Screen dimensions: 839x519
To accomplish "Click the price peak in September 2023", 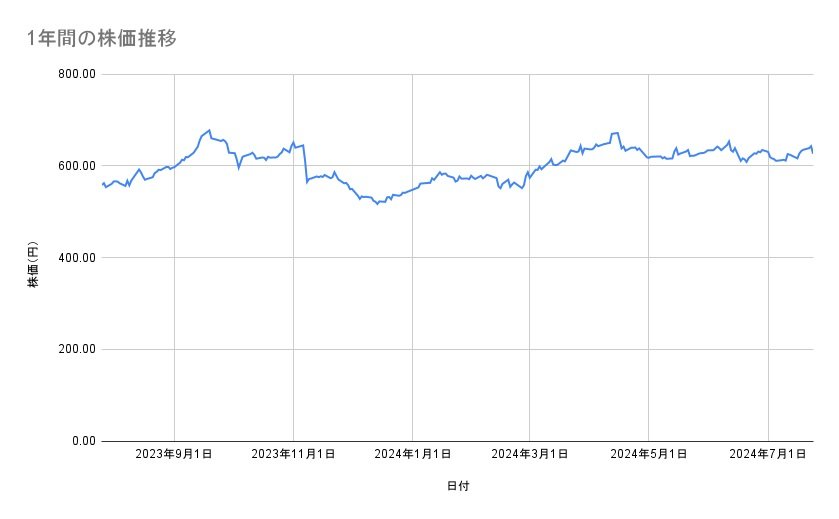I will click(209, 130).
